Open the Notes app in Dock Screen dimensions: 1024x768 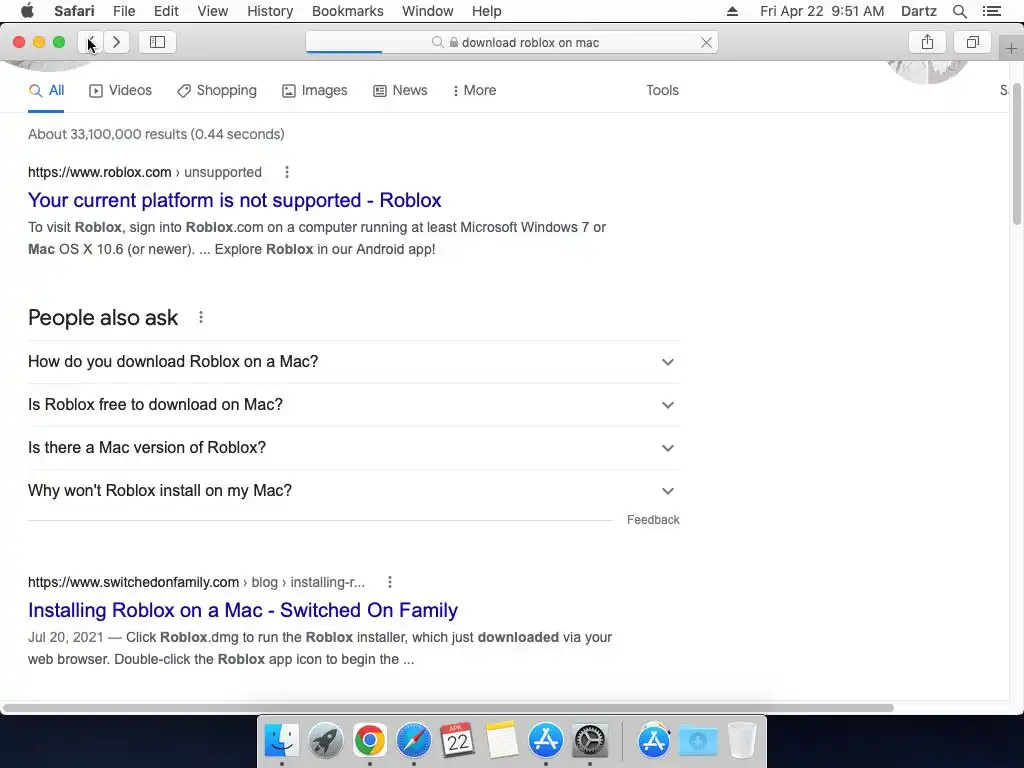[x=501, y=741]
